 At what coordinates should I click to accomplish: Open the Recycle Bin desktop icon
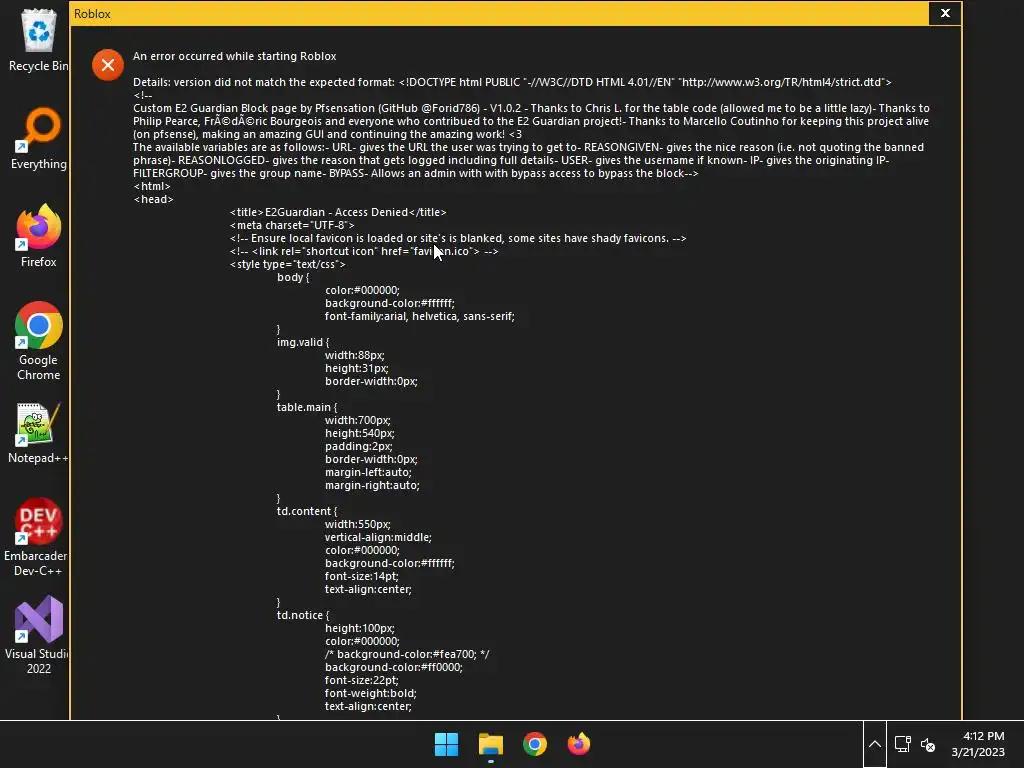click(38, 40)
